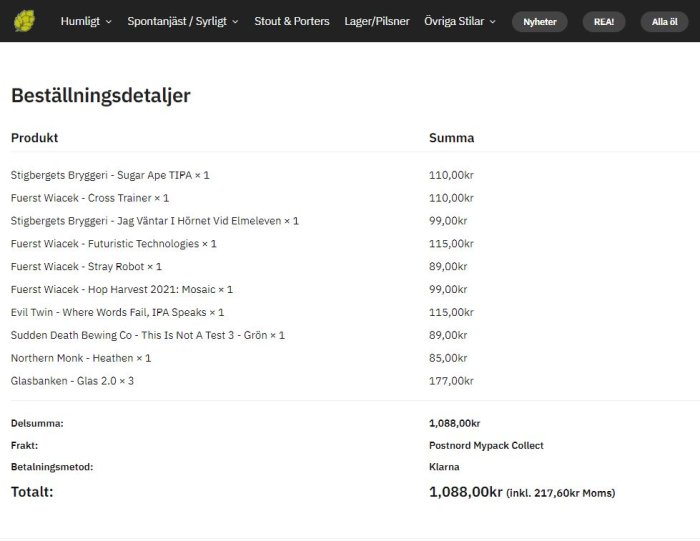Open Hop Harvest 2021: Mosaic product
The height and width of the screenshot is (541, 700).
click(121, 289)
